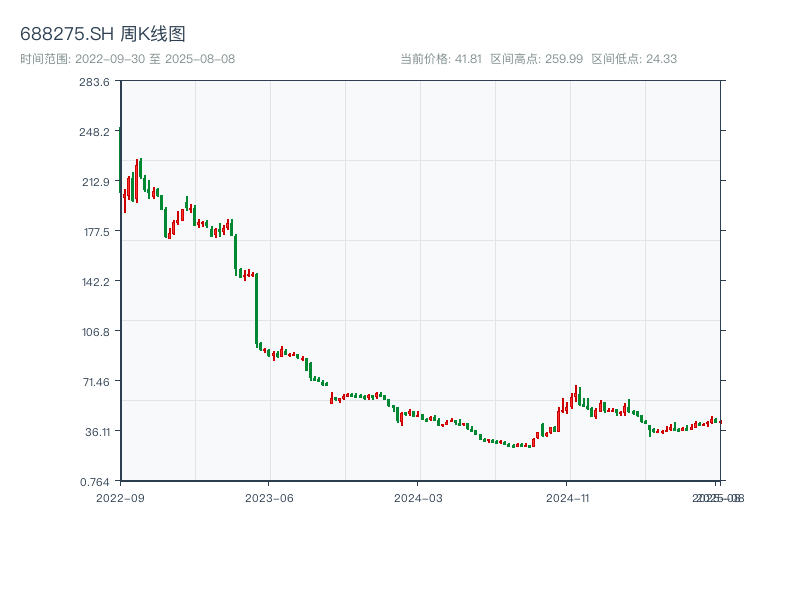Click the 283.6 y-axis label
800x600 pixels.
95,82
